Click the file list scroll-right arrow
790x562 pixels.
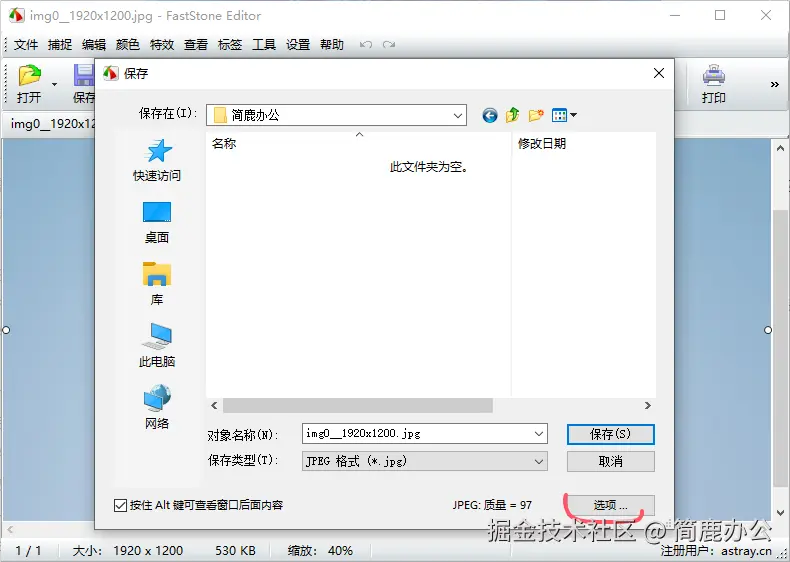647,405
